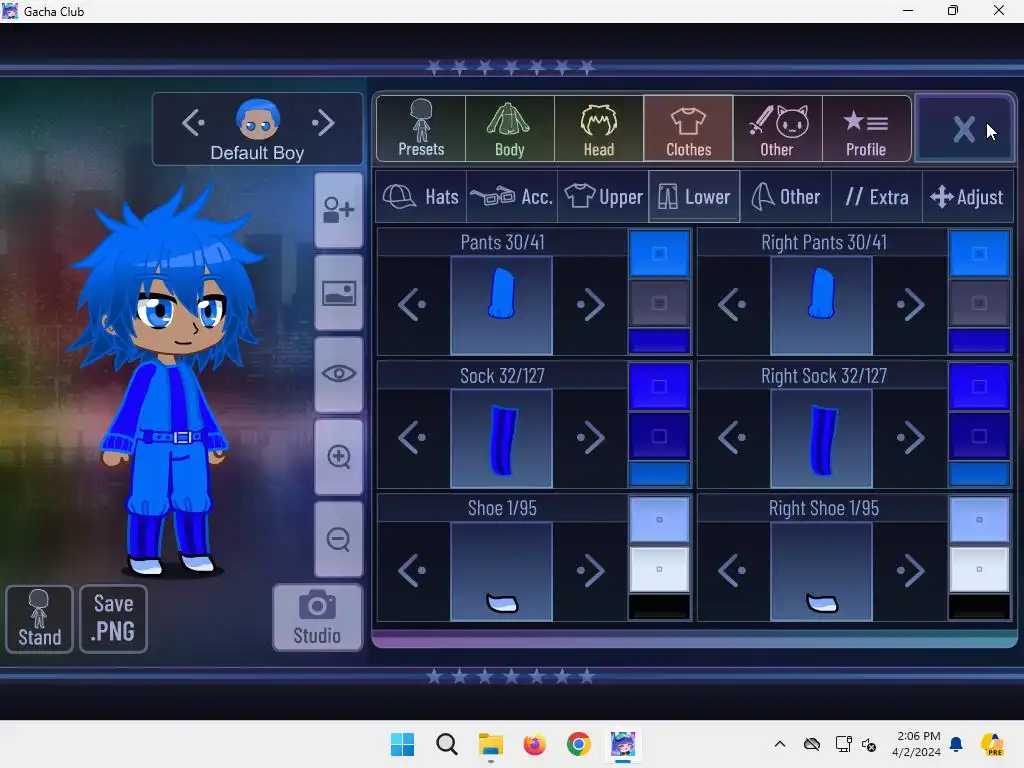Open the Profile category

[866, 129]
